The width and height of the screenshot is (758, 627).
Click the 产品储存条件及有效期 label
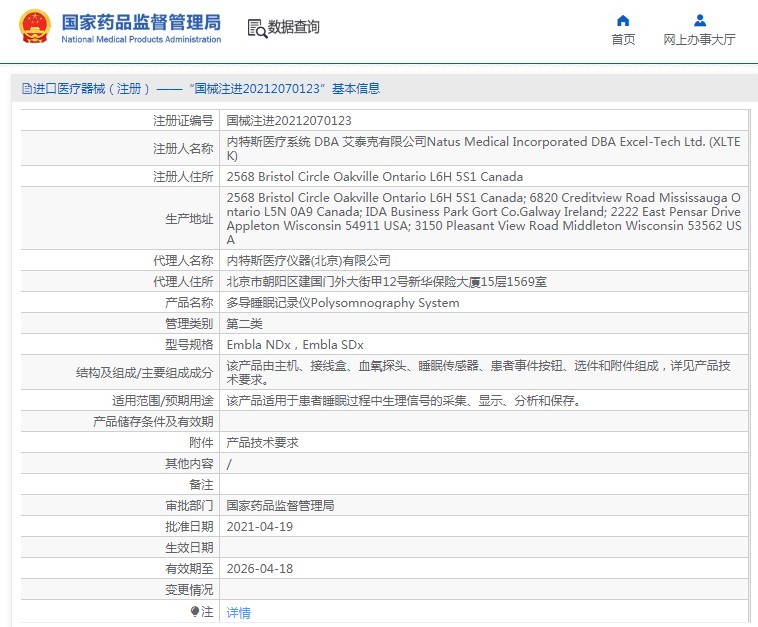(x=153, y=422)
